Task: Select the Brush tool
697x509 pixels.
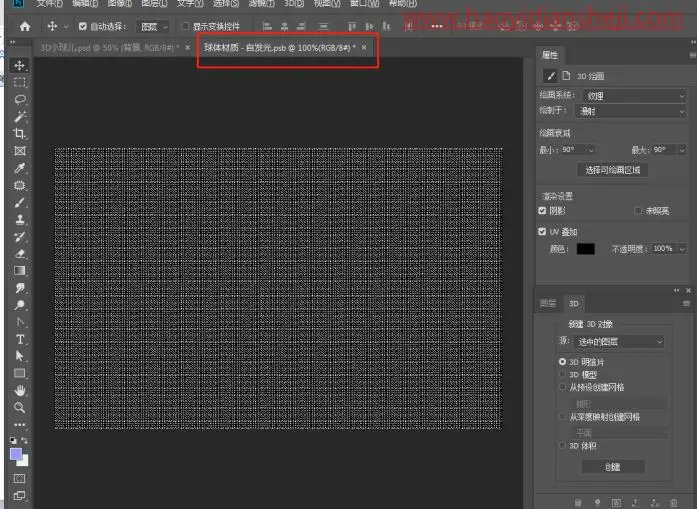Action: point(20,203)
